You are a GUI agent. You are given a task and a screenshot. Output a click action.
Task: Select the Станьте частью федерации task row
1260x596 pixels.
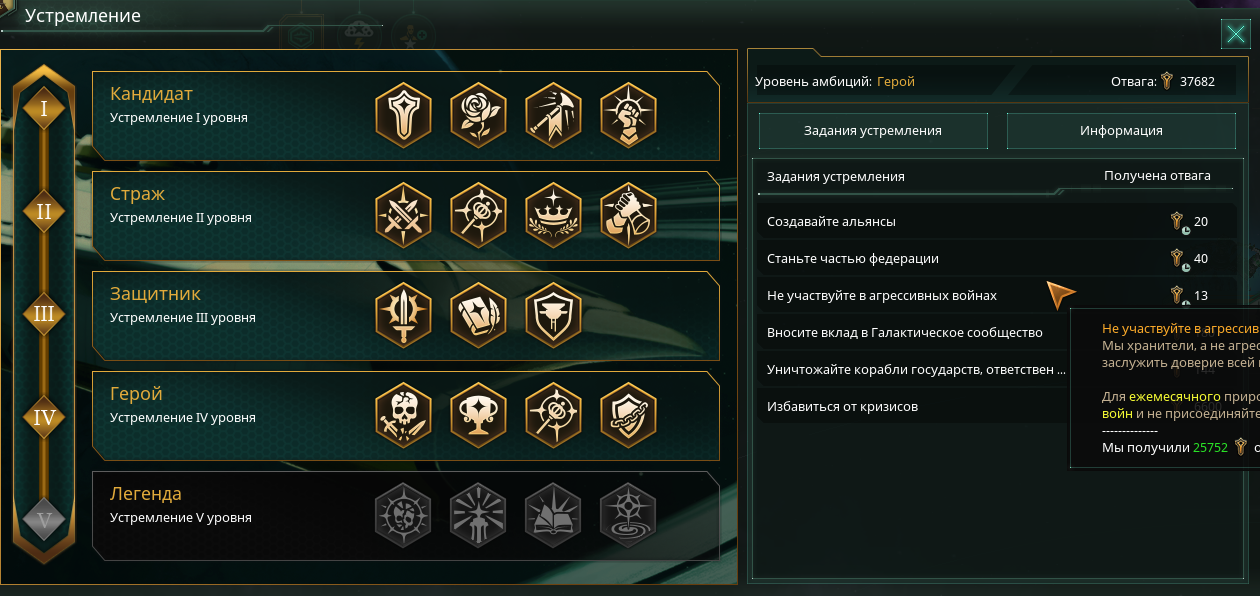[x=995, y=259]
